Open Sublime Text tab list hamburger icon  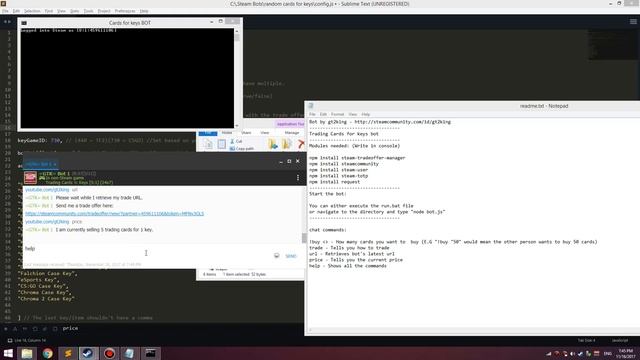tap(633, 22)
